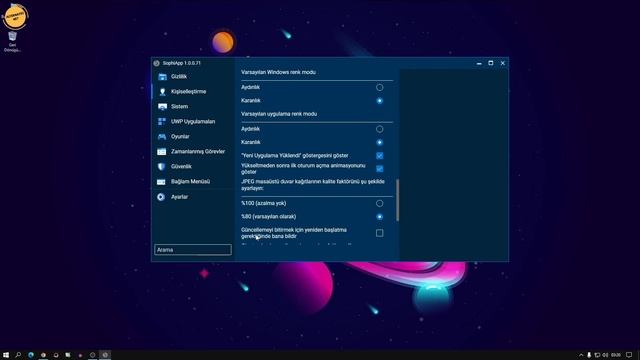Switch to Kişiselleştirme label
Image resolution: width=640 pixels, height=360 pixels.
(x=189, y=92)
